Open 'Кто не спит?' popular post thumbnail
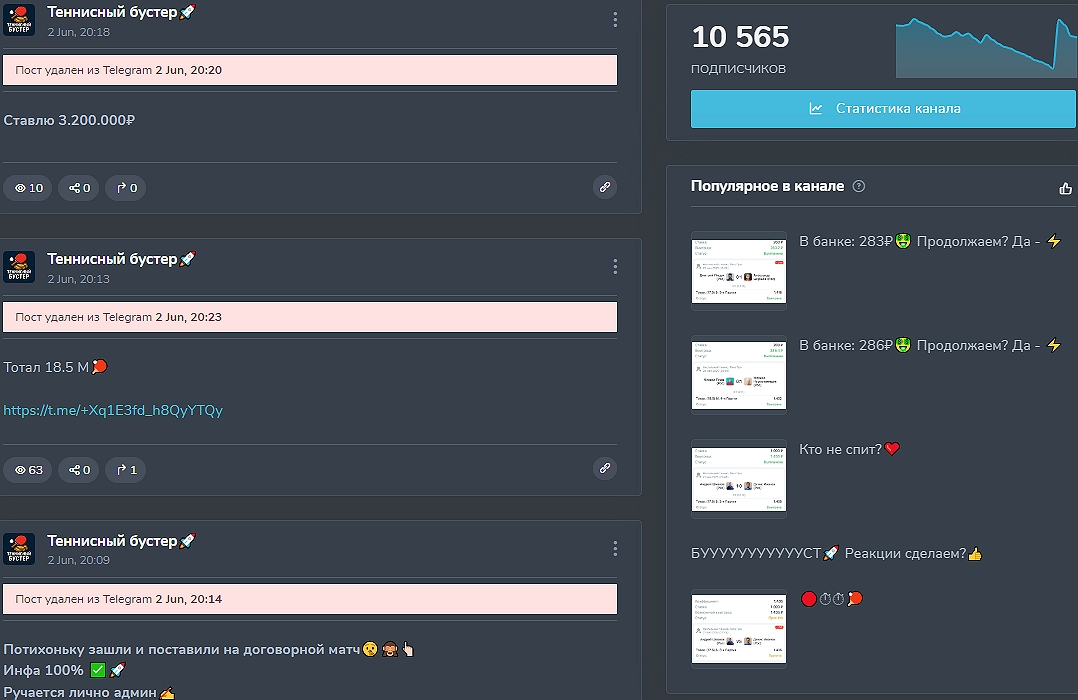This screenshot has width=1078, height=700. [739, 479]
